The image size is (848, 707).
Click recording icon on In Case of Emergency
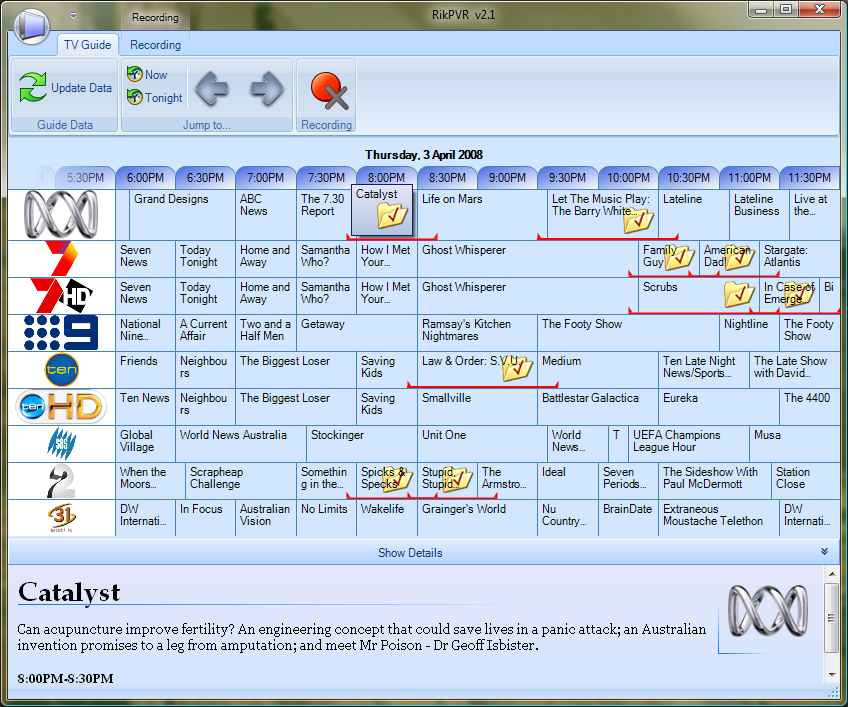click(799, 294)
